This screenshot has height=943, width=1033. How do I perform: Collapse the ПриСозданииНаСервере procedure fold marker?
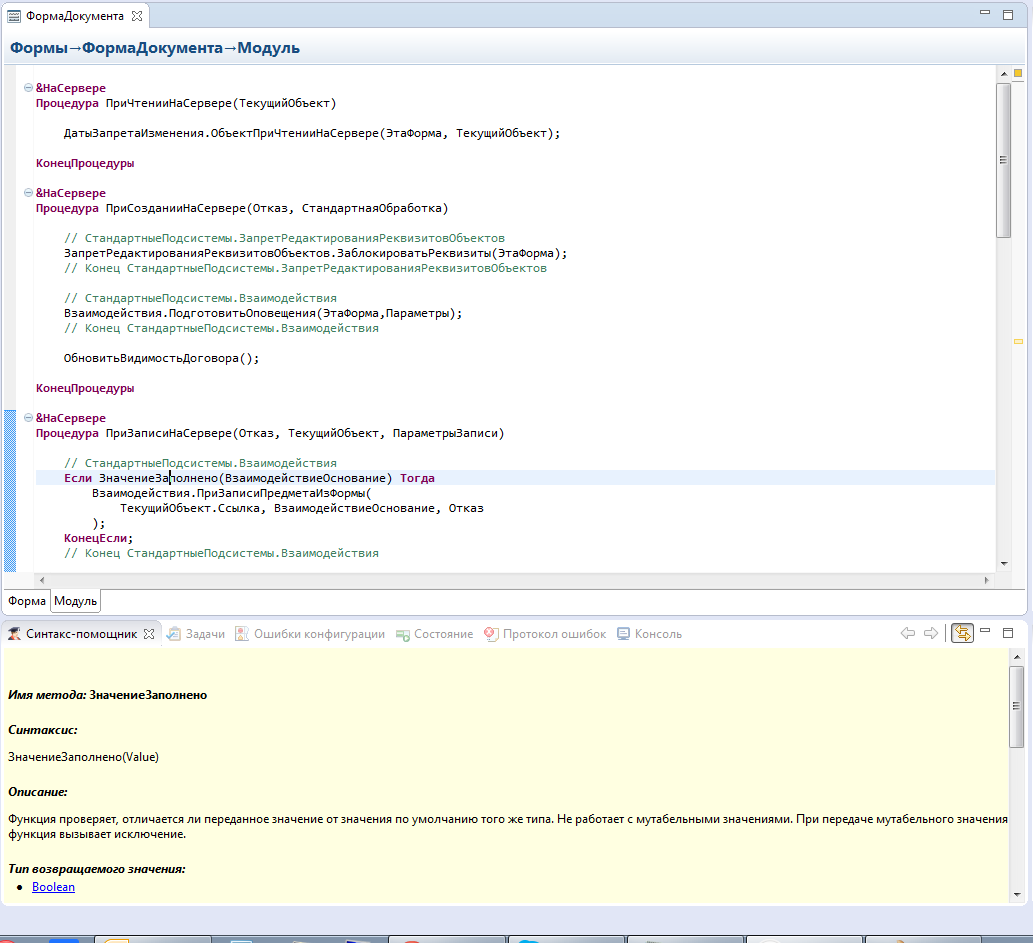[28, 192]
